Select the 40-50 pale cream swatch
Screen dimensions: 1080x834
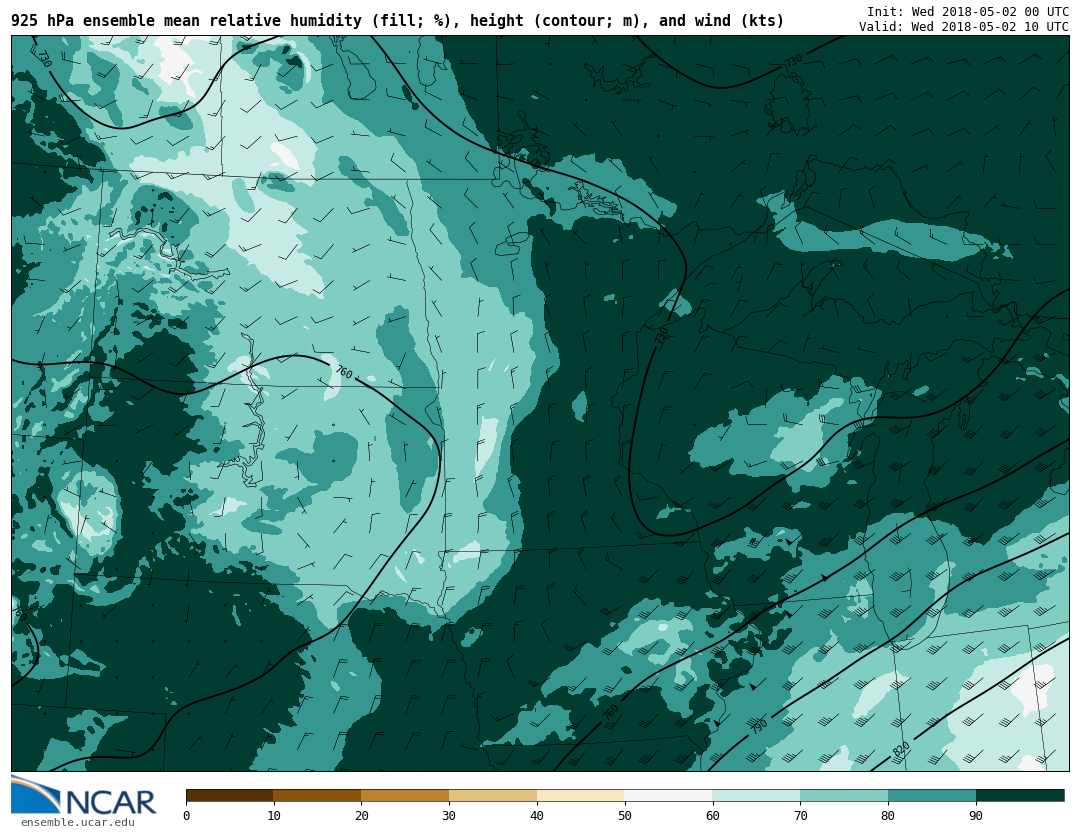(x=581, y=795)
